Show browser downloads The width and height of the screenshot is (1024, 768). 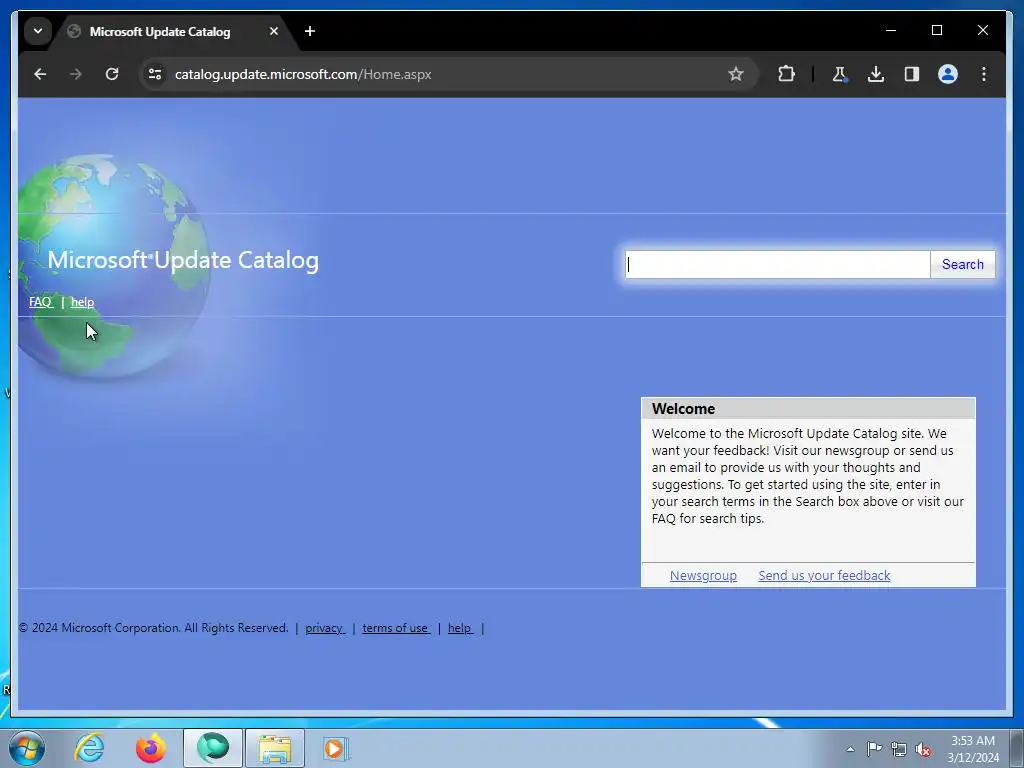(x=876, y=74)
